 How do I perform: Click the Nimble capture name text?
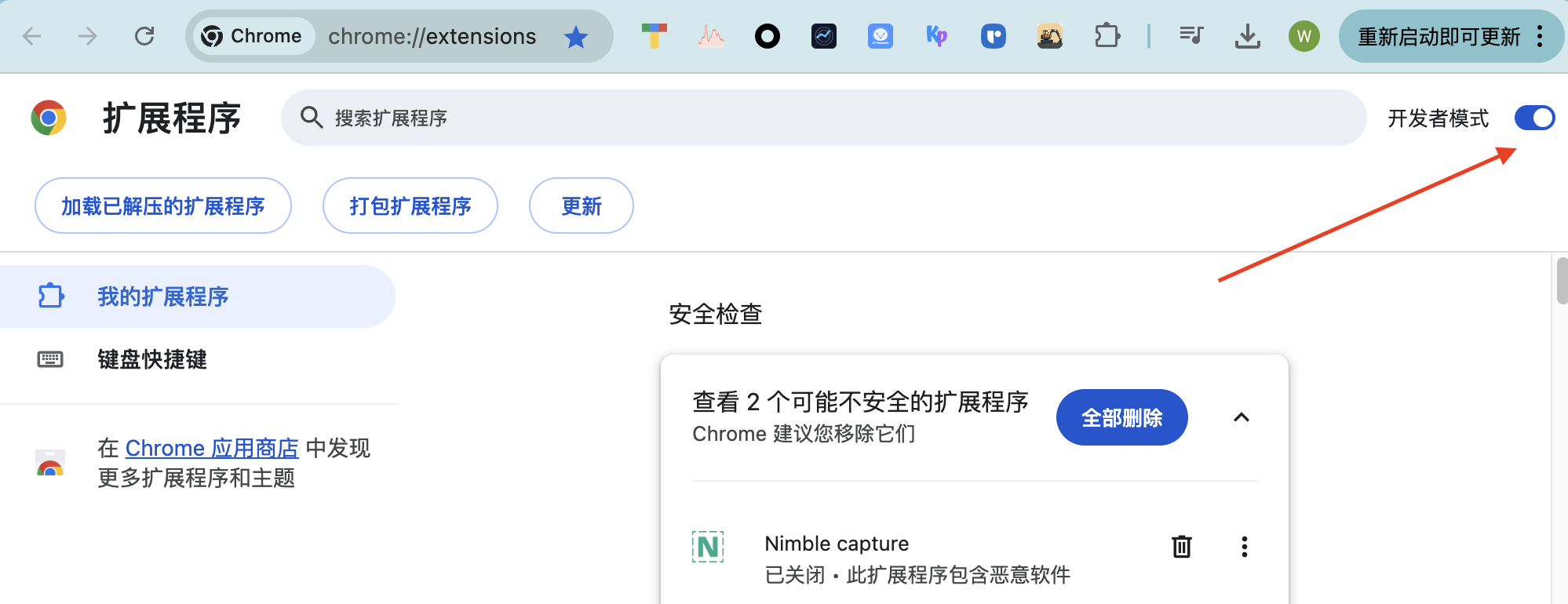pos(837,544)
